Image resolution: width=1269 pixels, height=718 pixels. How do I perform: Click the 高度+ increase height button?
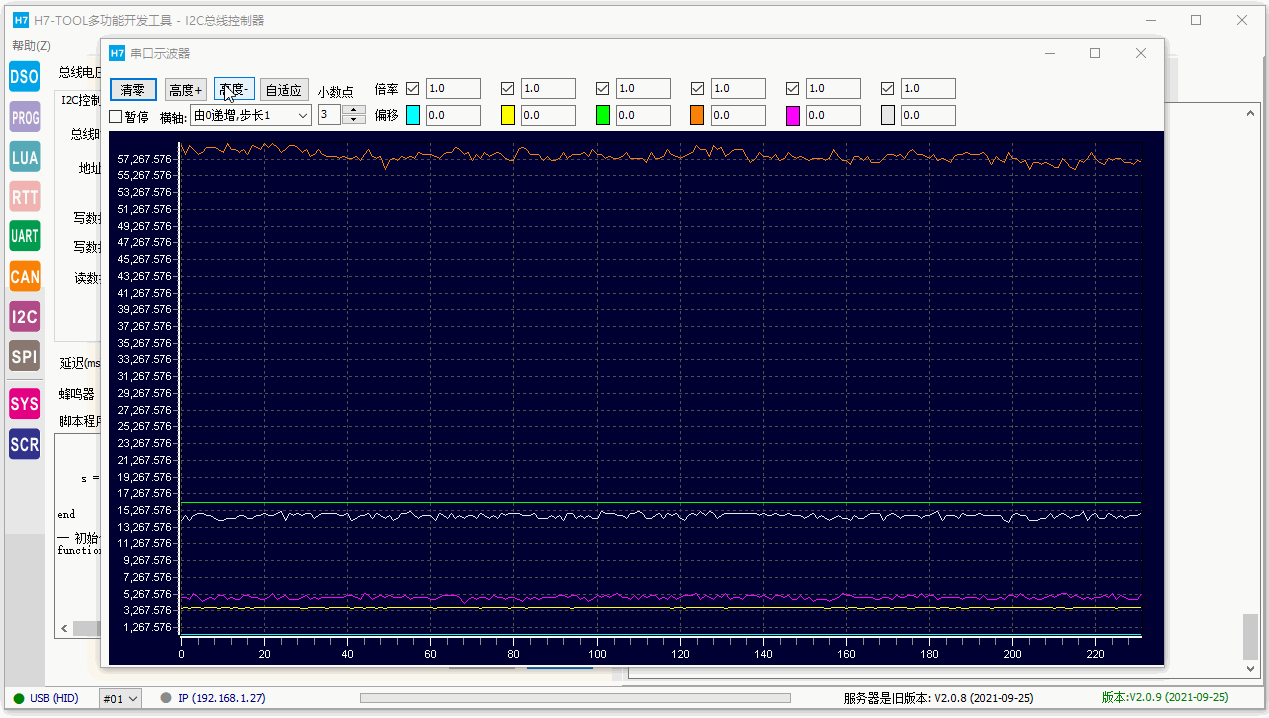(186, 90)
